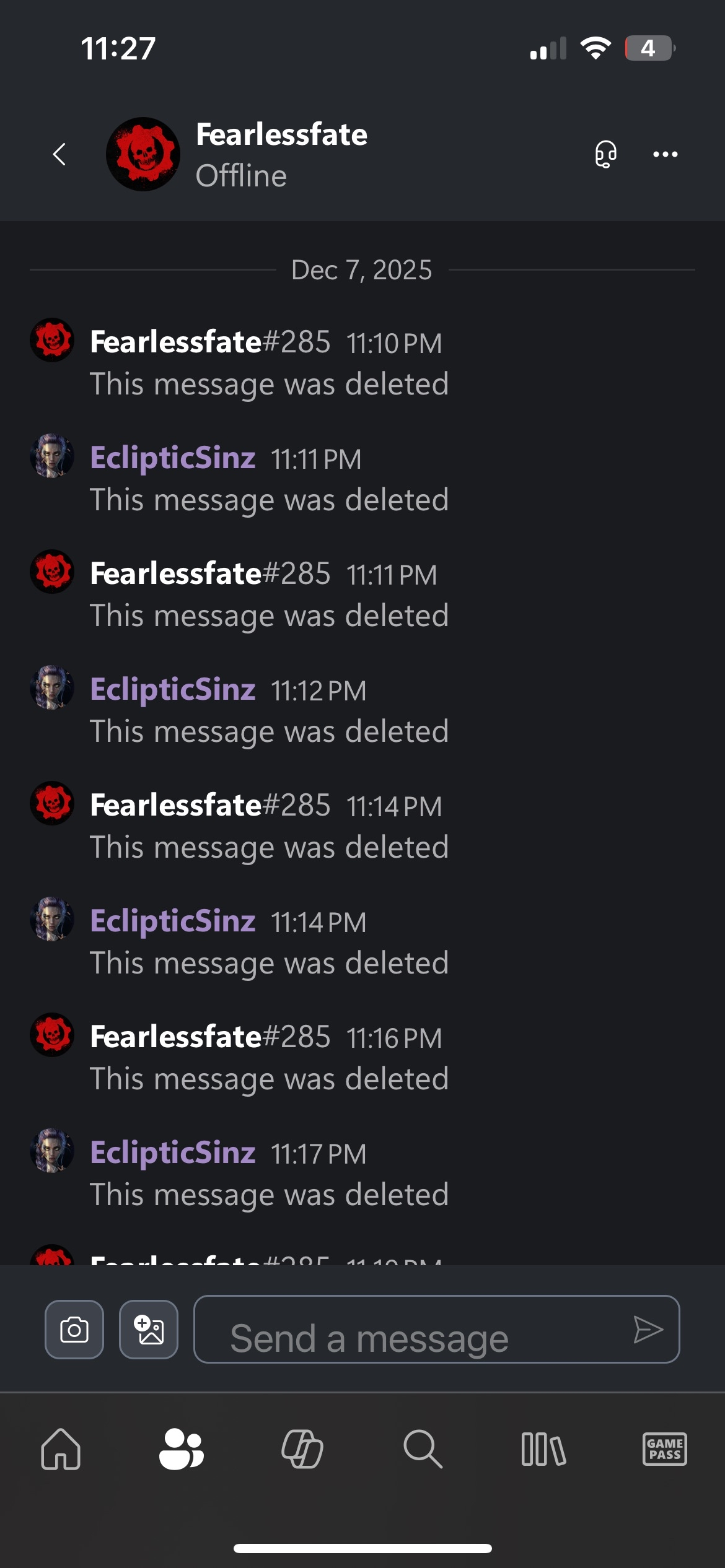
Task: Select deleted message from 11:16 PM
Action: [270, 1079]
